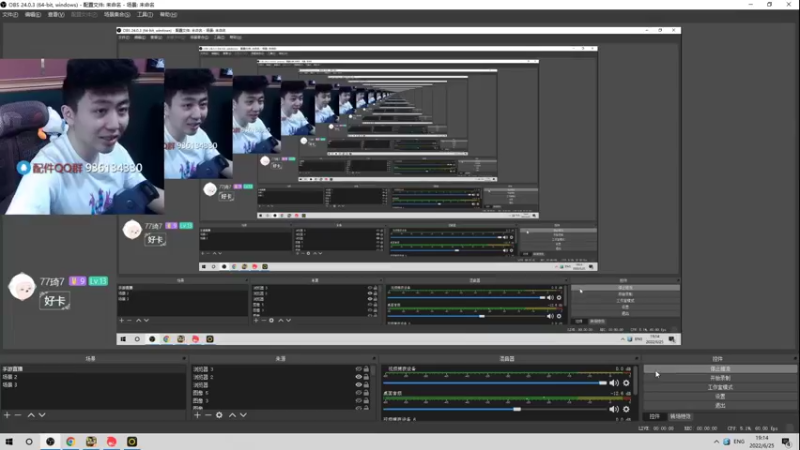The width and height of the screenshot is (800, 450).
Task: Open the 查看(V) menu
Action: pos(56,15)
